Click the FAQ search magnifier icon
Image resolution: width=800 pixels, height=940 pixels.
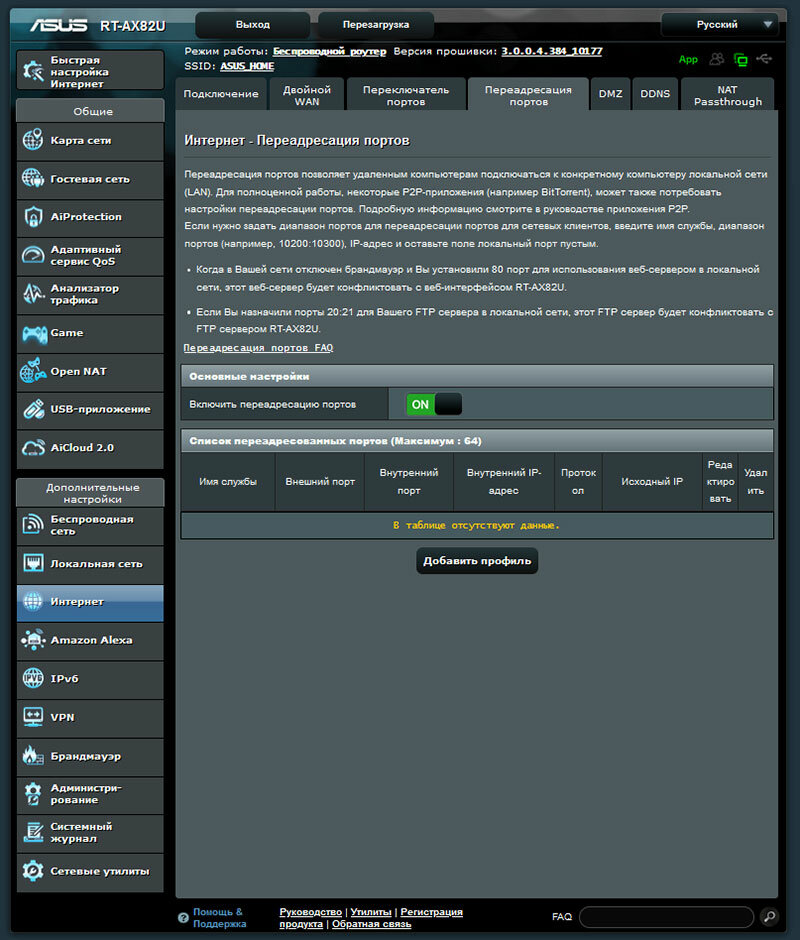click(769, 916)
